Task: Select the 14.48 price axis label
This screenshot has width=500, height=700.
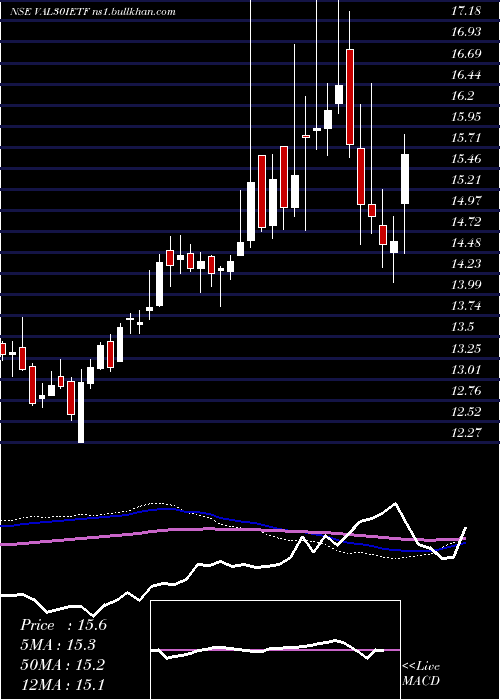Action: (466, 243)
